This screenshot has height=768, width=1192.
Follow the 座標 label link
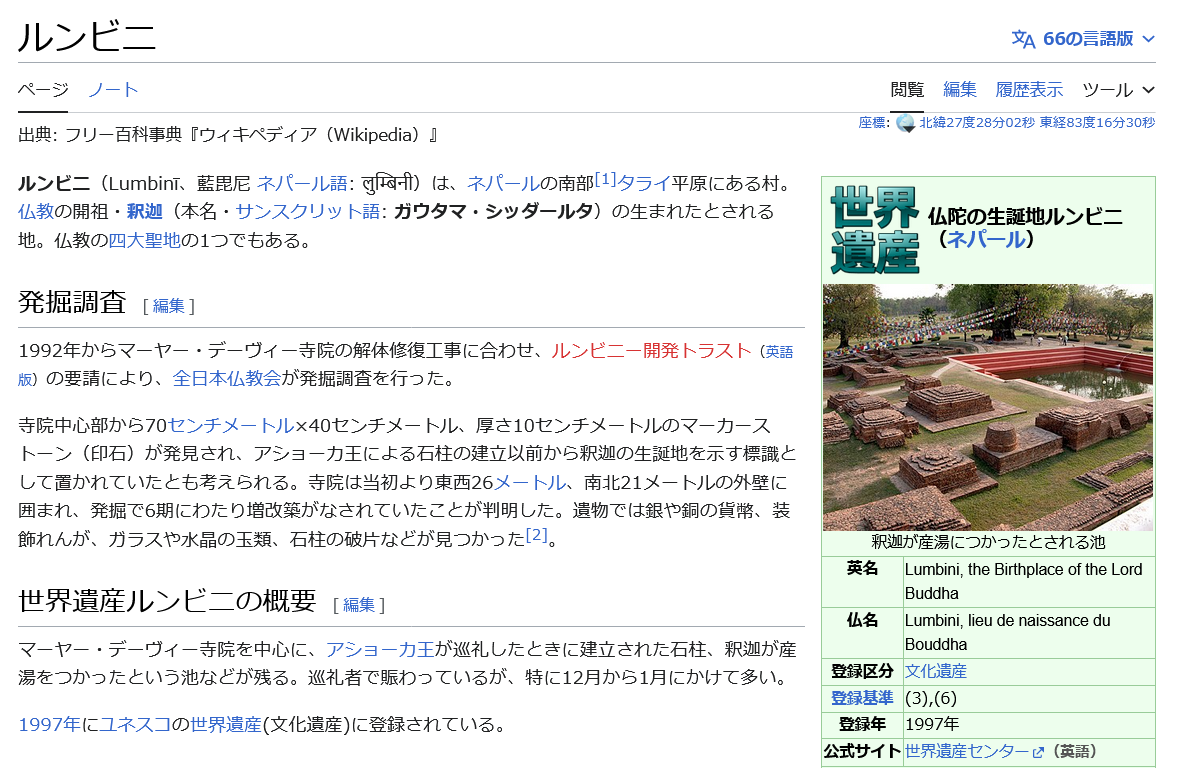coord(872,122)
